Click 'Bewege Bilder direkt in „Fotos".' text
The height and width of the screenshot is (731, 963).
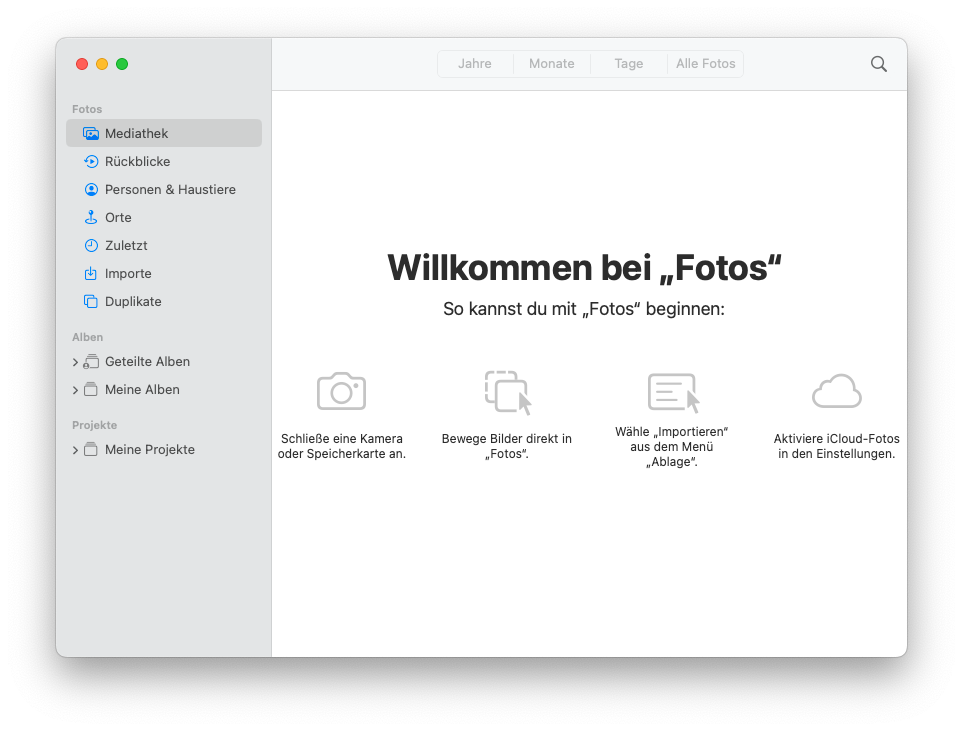(507, 446)
